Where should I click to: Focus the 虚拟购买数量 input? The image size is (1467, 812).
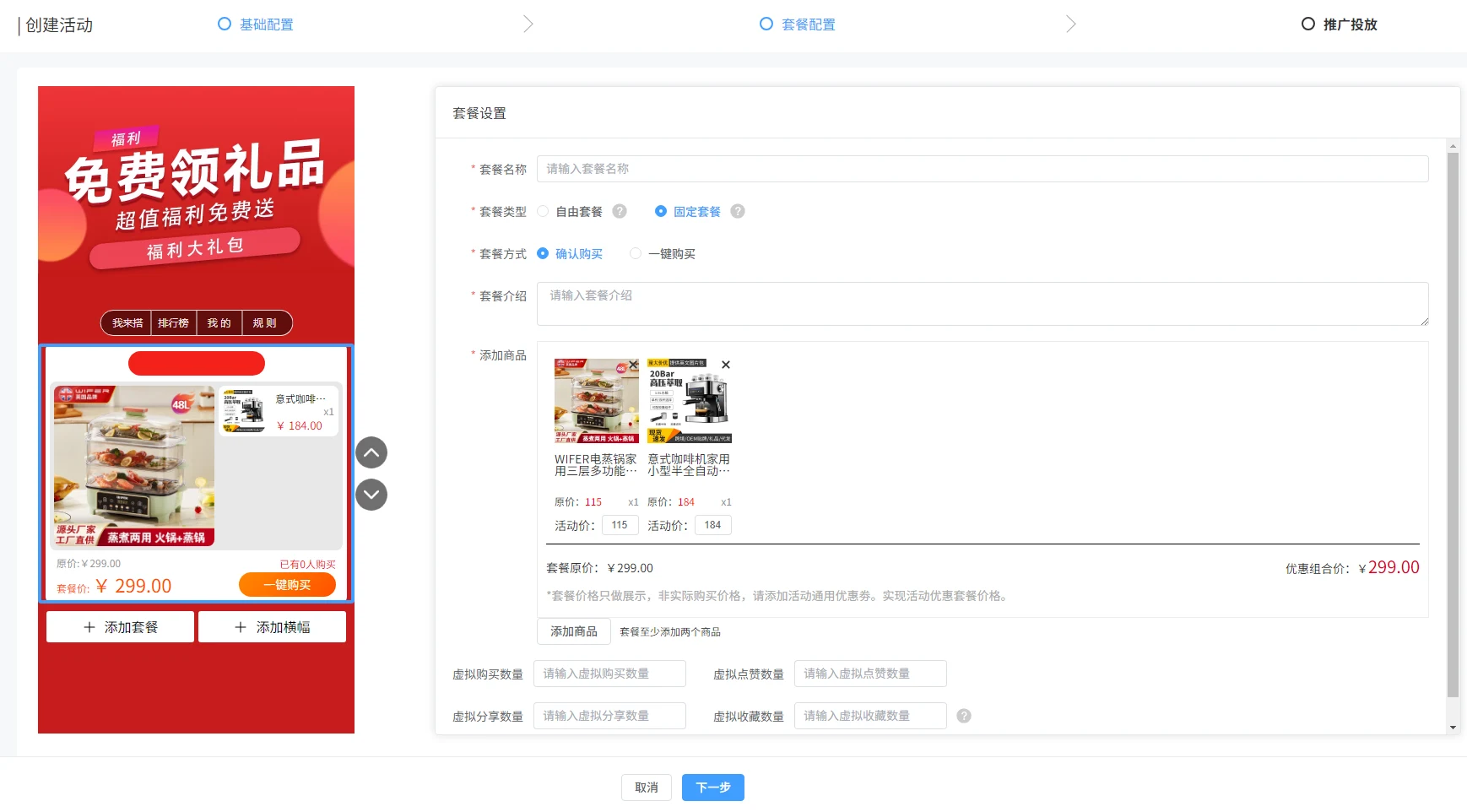609,674
